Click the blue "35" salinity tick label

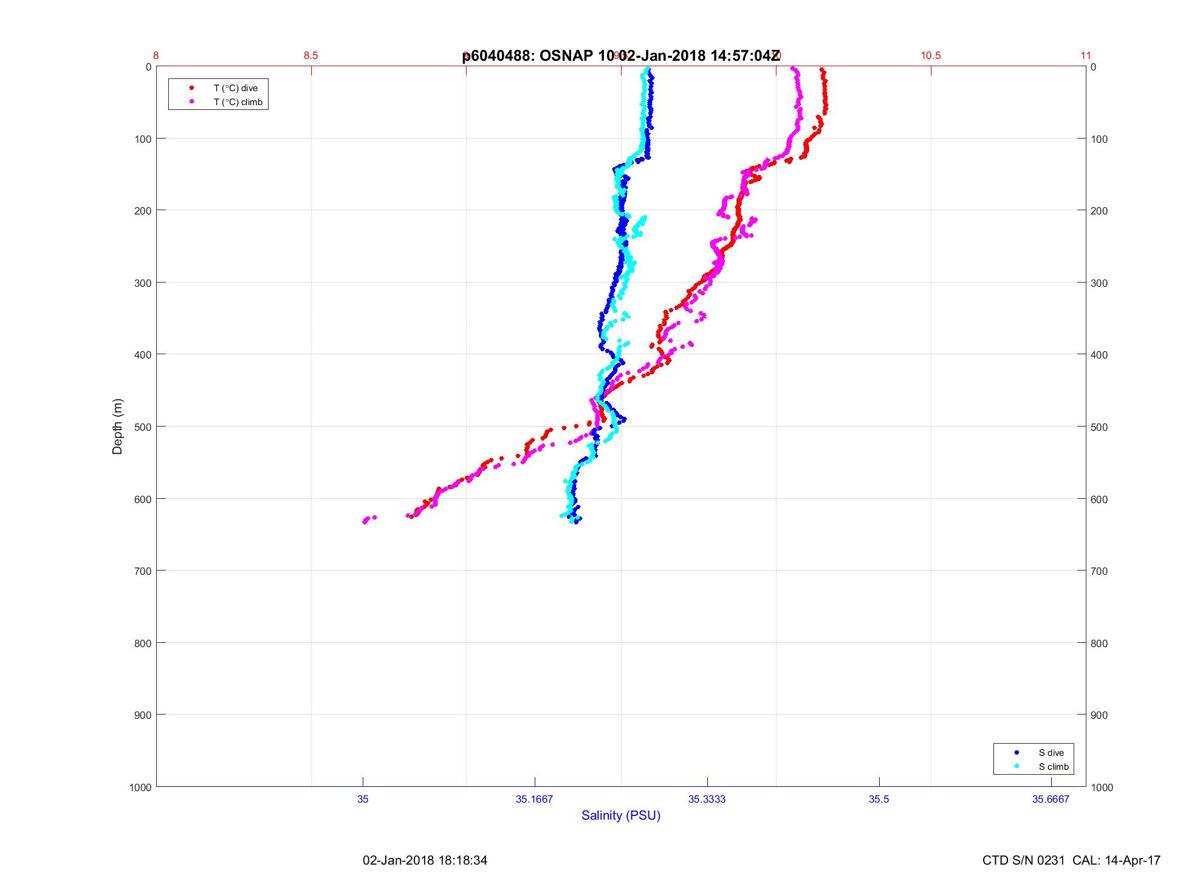[x=363, y=798]
